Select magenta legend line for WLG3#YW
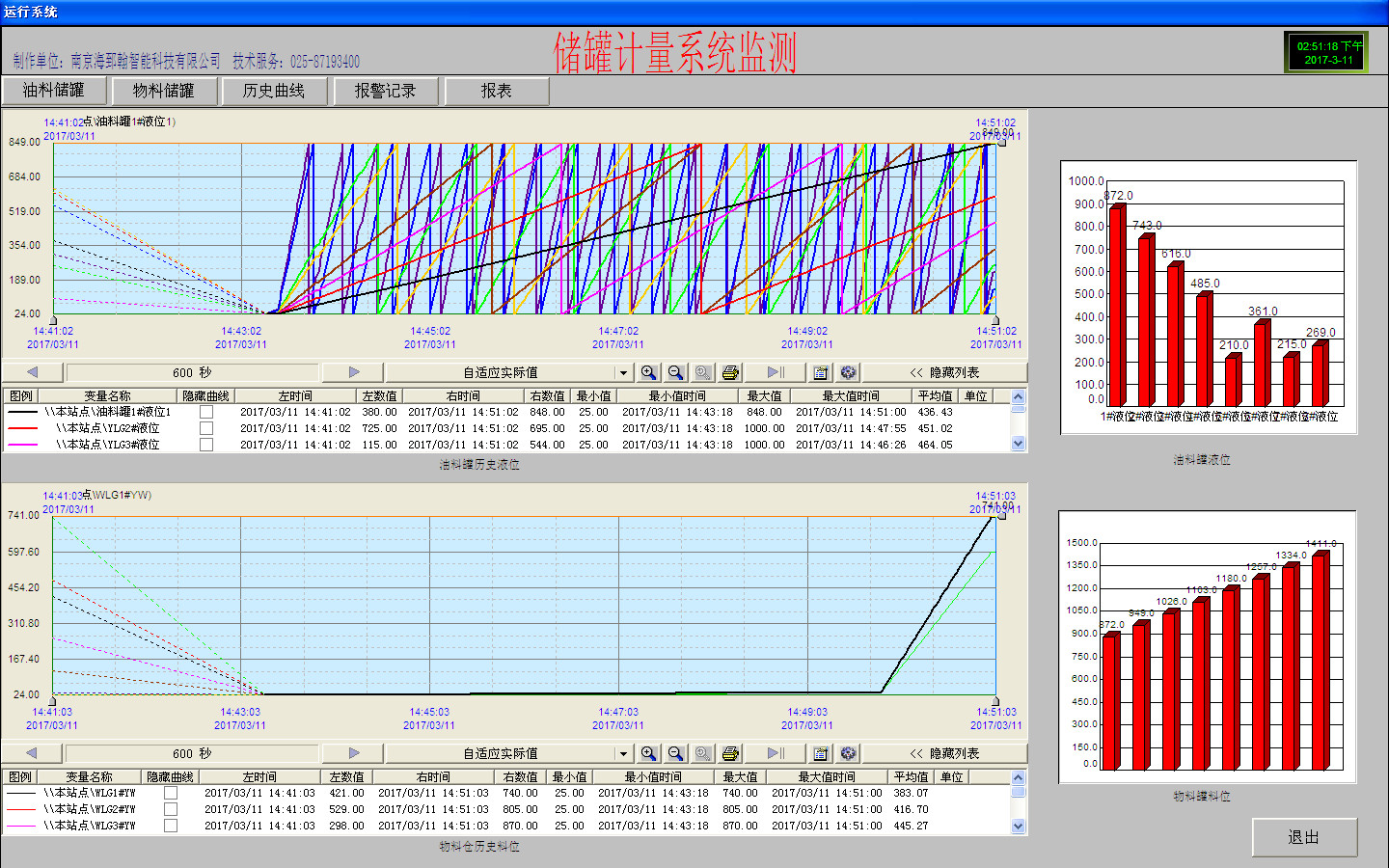Image resolution: width=1389 pixels, height=868 pixels. pyautogui.click(x=21, y=826)
